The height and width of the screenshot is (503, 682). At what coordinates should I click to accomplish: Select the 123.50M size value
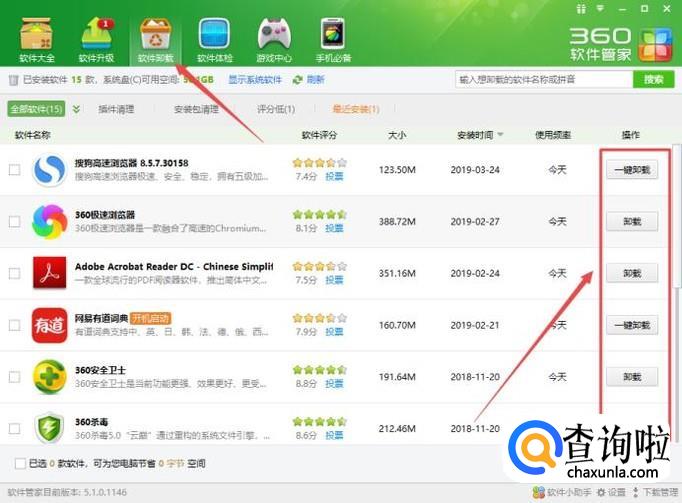[x=397, y=170]
